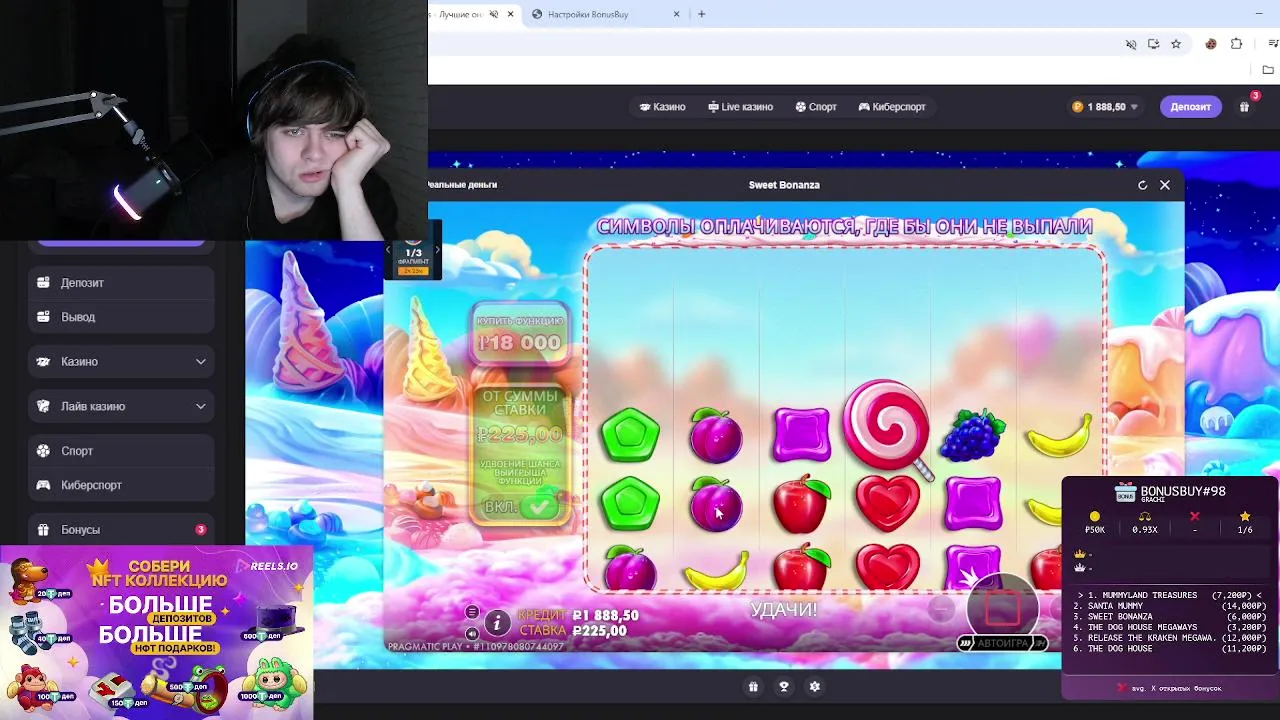Open Киберспорт in the top navigation
The image size is (1280, 720).
pos(892,107)
